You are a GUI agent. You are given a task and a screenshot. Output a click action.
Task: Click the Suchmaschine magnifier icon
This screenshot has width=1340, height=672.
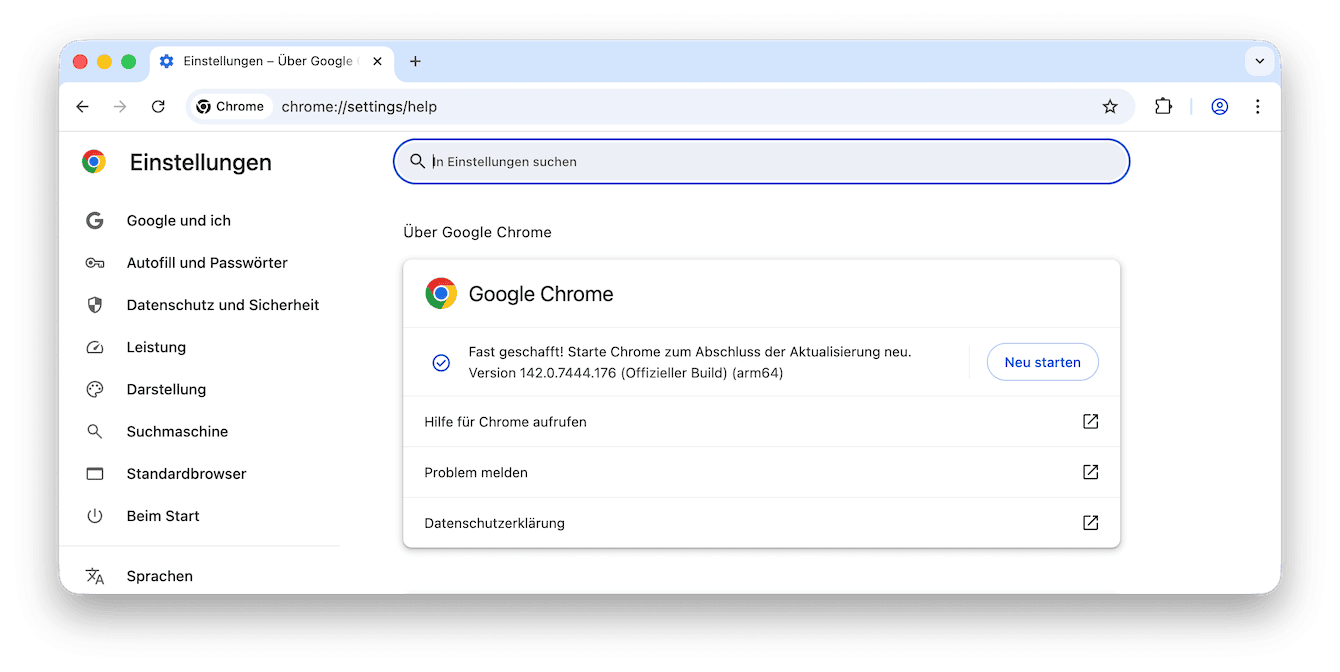94,431
